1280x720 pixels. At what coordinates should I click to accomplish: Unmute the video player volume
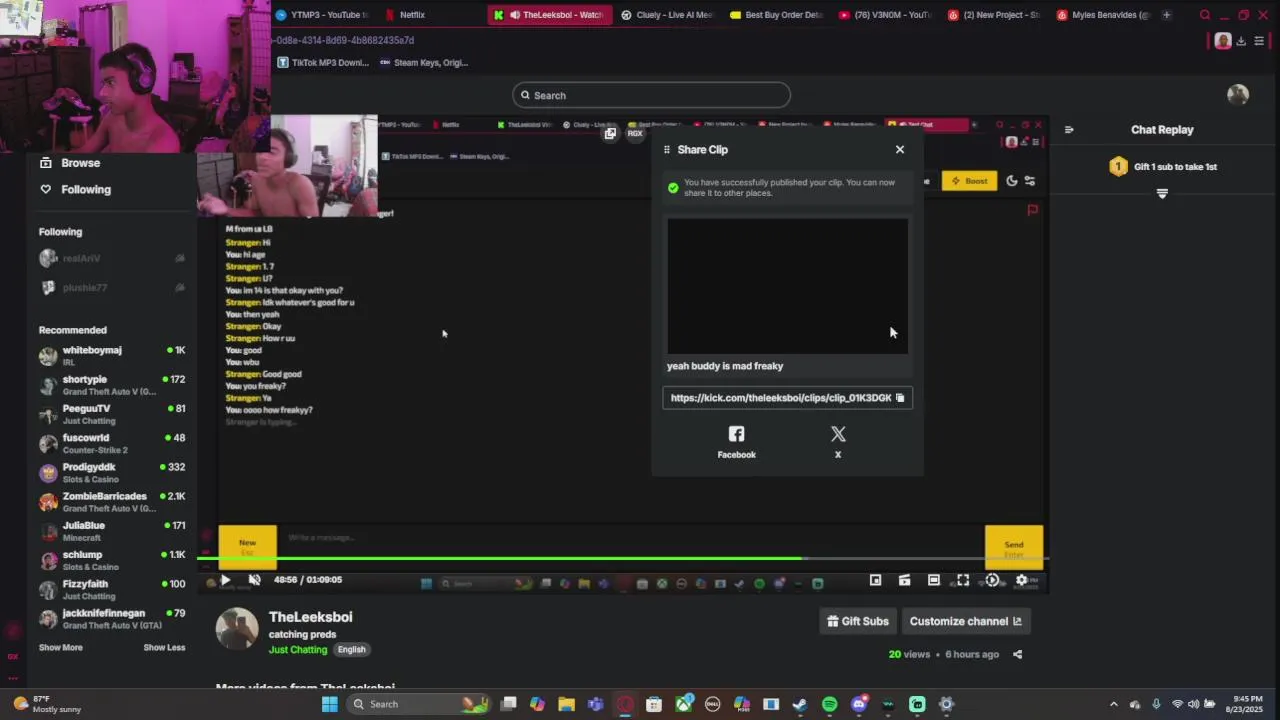pyautogui.click(x=254, y=580)
